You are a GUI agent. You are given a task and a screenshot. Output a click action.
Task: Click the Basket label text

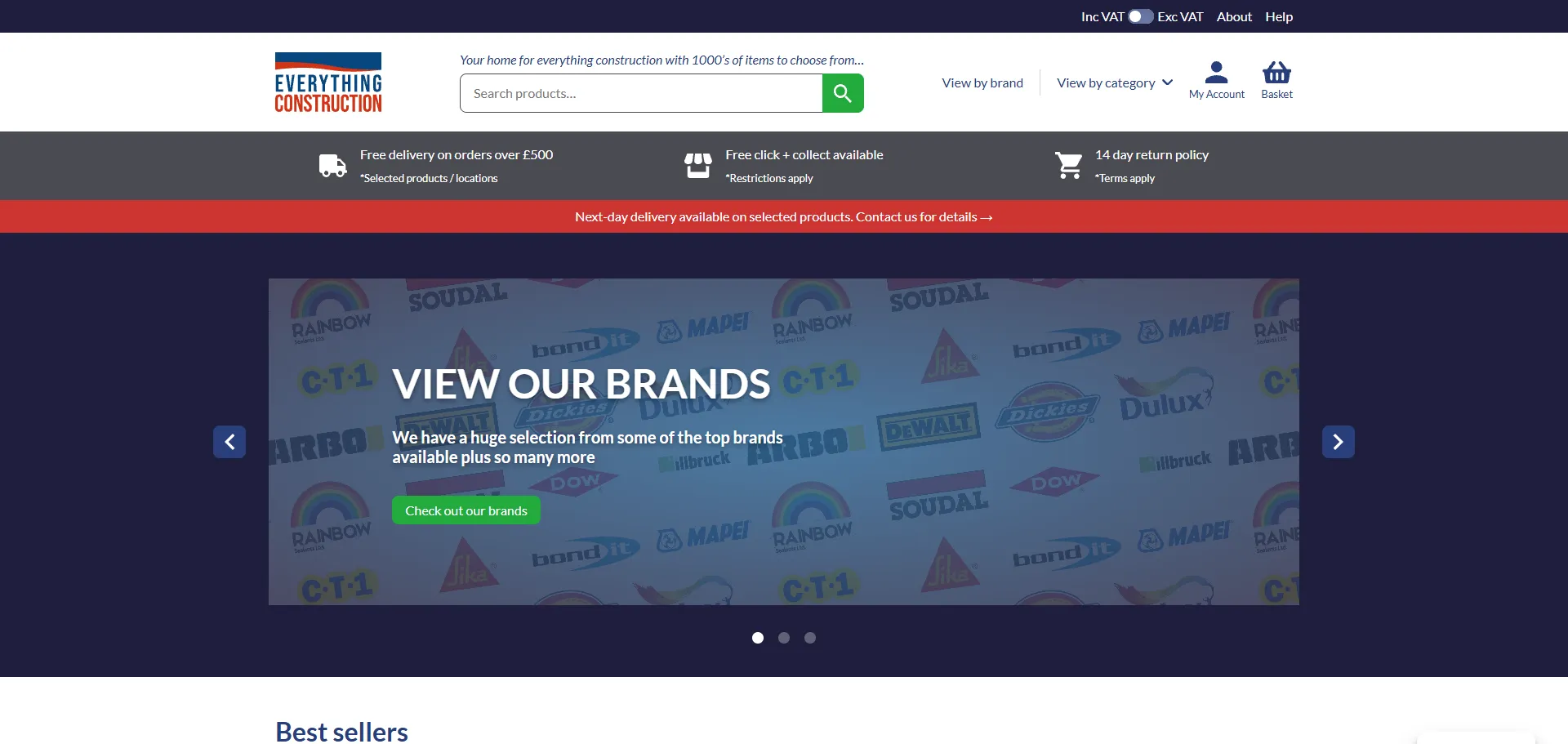[1276, 94]
